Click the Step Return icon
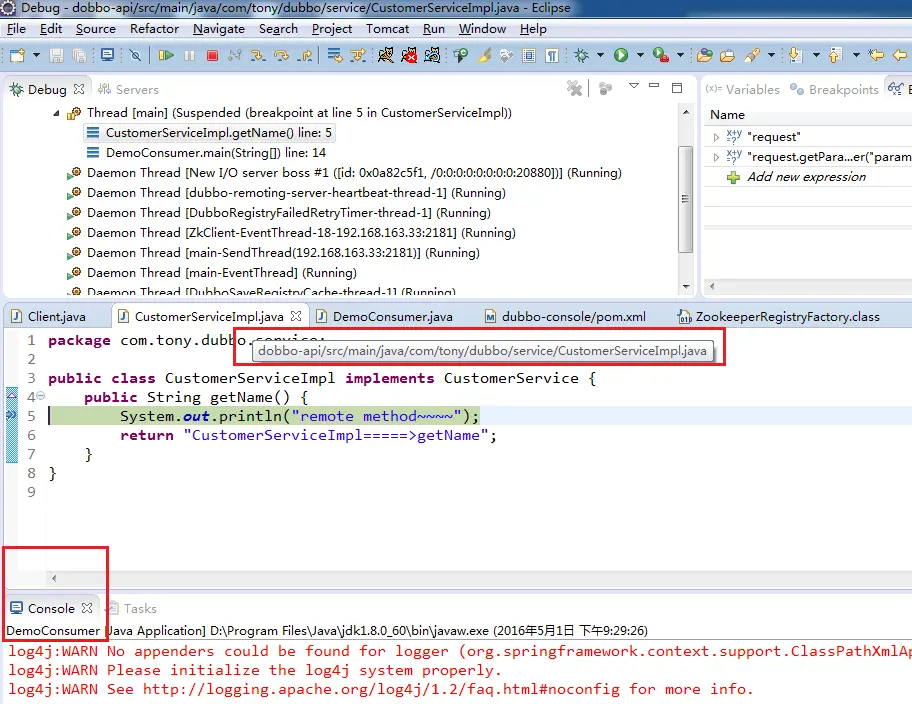The height and width of the screenshot is (704, 912). (305, 55)
